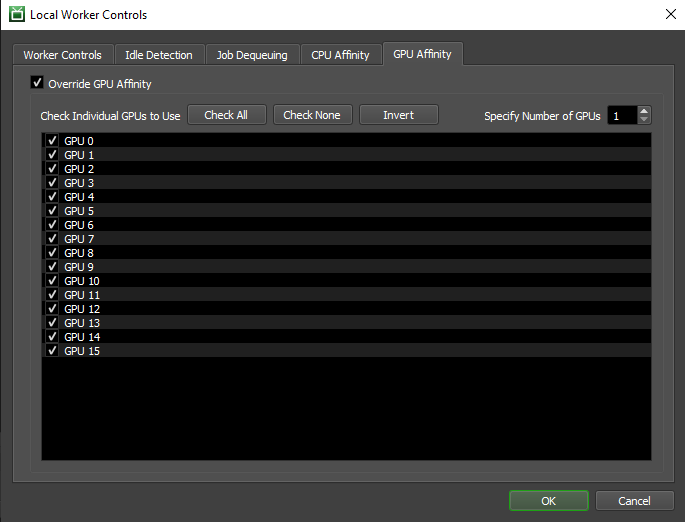Click the Check None button

tap(312, 115)
